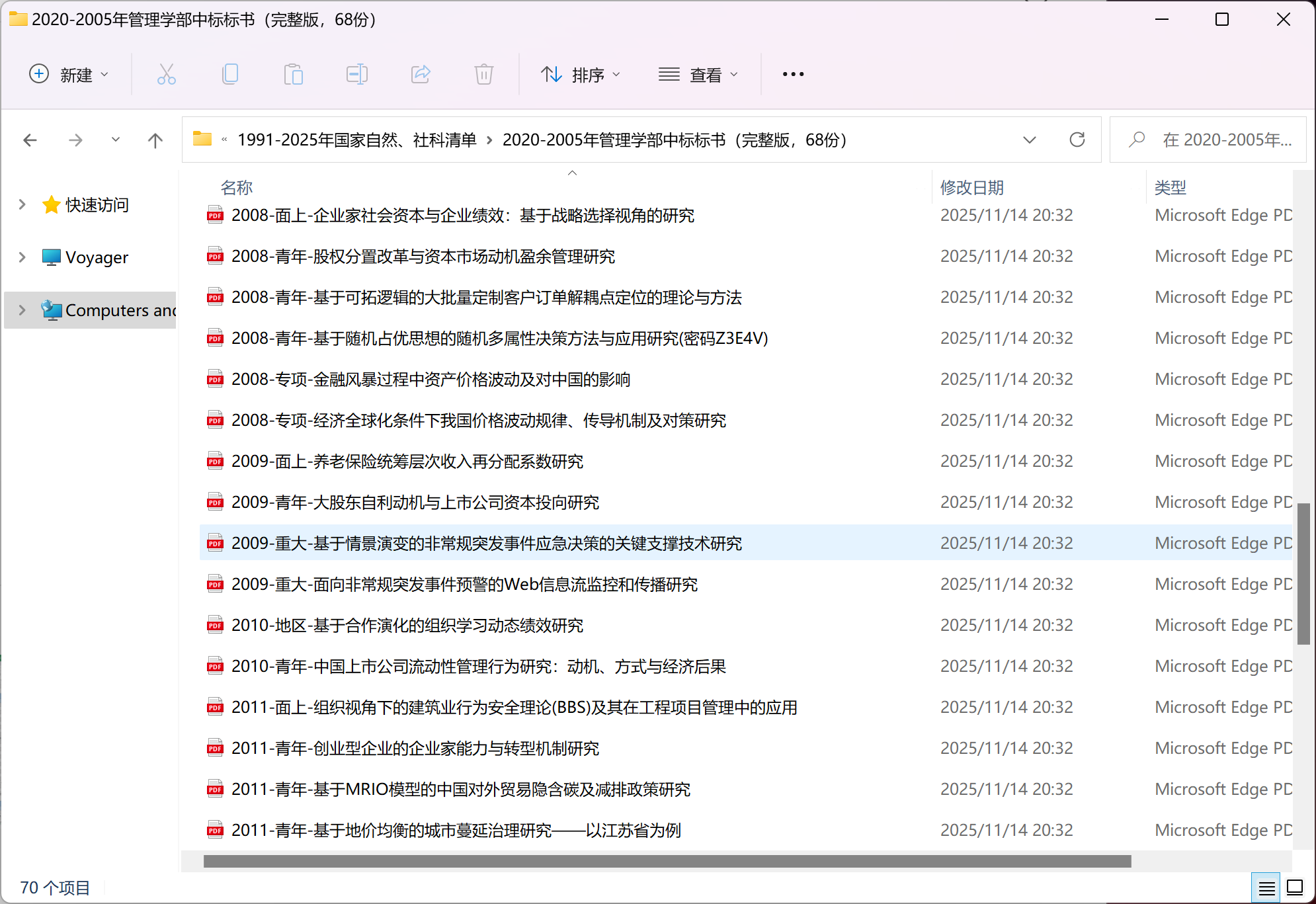Click the 修改日期 column header

click(972, 188)
